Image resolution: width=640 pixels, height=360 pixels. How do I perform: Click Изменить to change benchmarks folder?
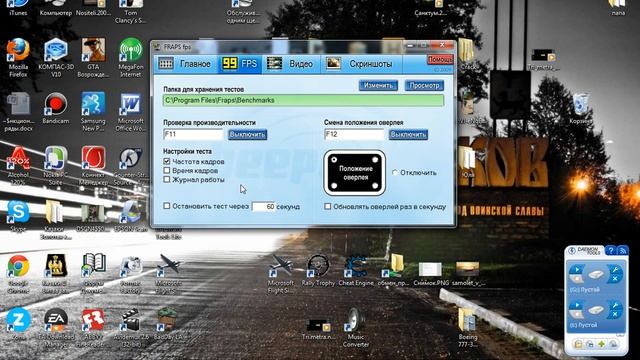[x=378, y=86]
